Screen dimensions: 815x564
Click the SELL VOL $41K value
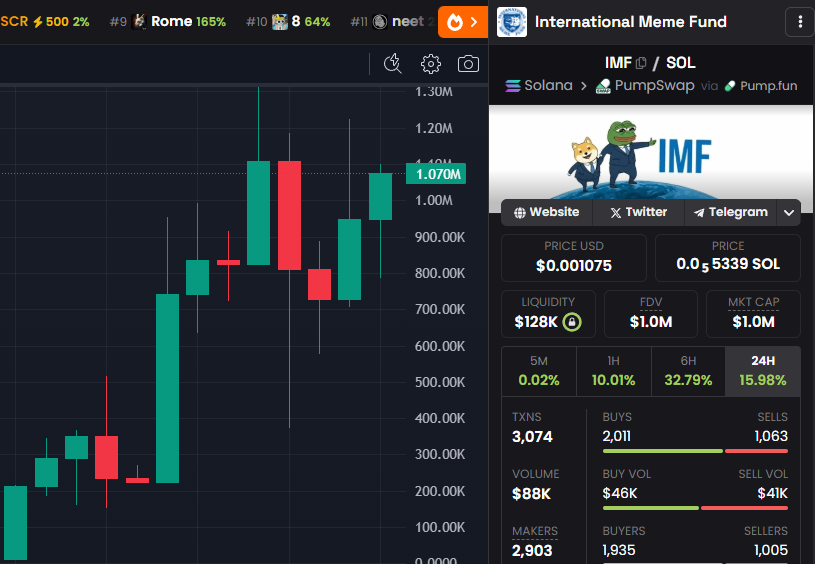[773, 493]
